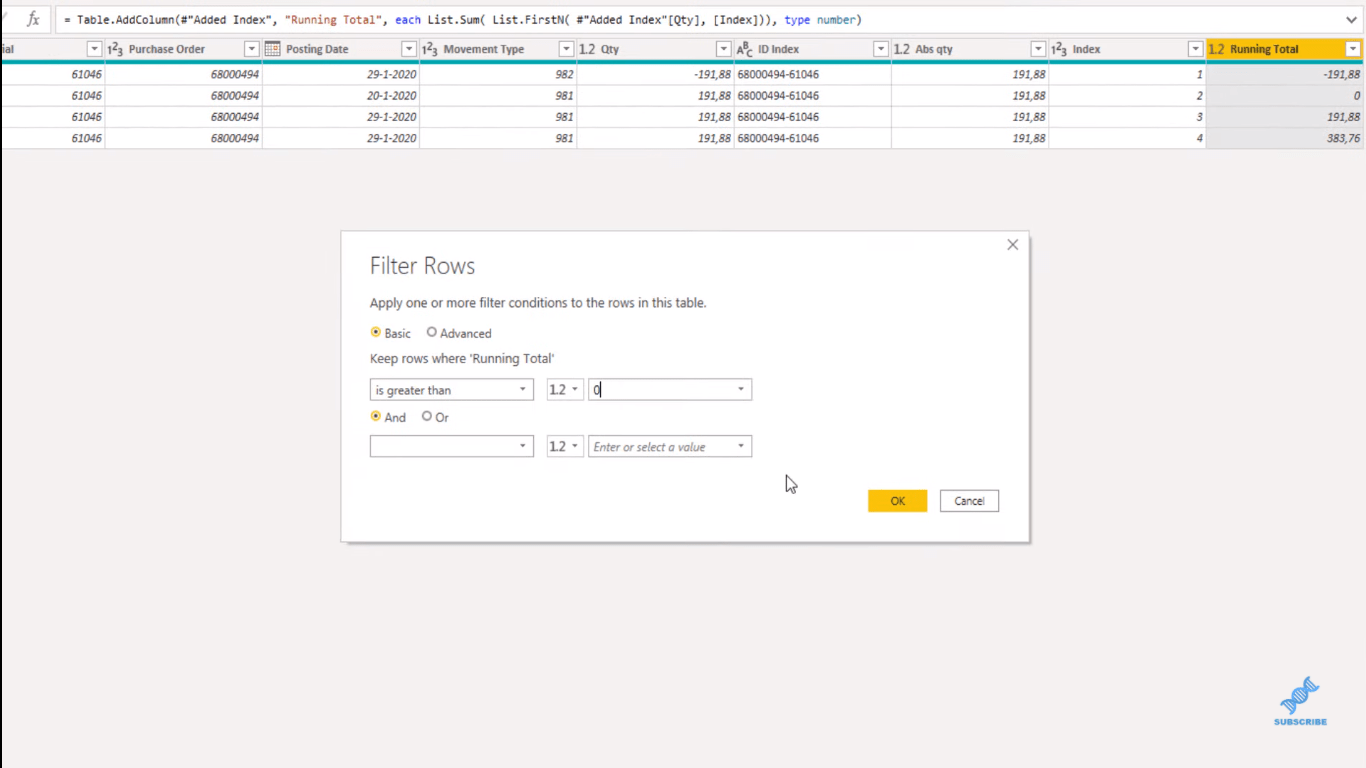Expand the formula bar chevron
Viewport: 1366px width, 768px height.
coord(1352,20)
